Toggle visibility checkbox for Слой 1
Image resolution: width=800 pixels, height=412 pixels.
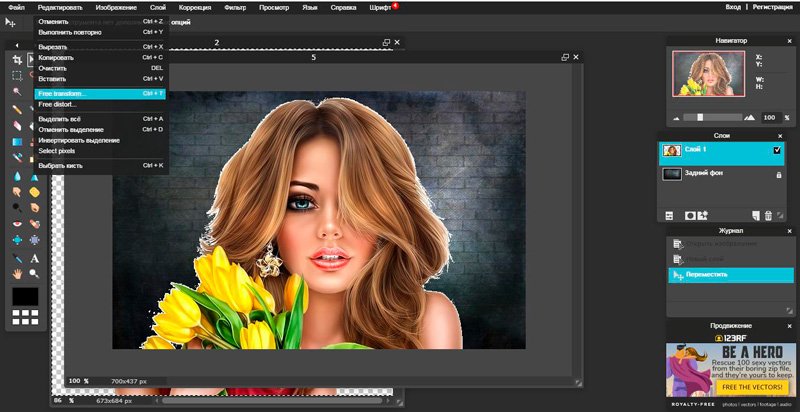pos(777,150)
